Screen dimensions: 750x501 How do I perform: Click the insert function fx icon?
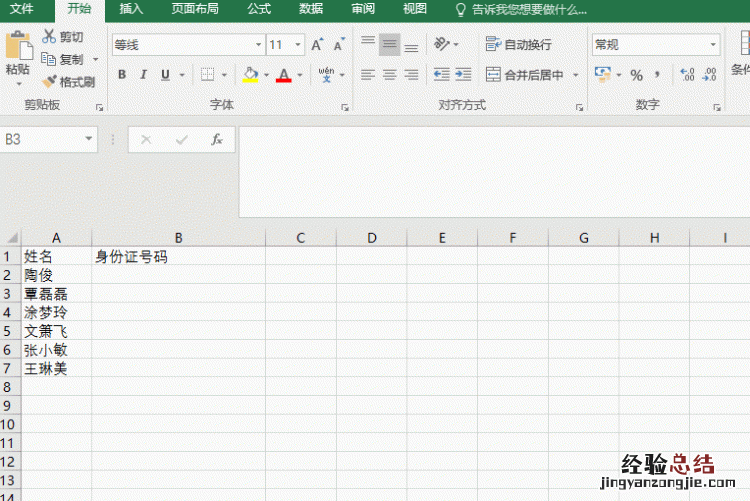[x=216, y=140]
